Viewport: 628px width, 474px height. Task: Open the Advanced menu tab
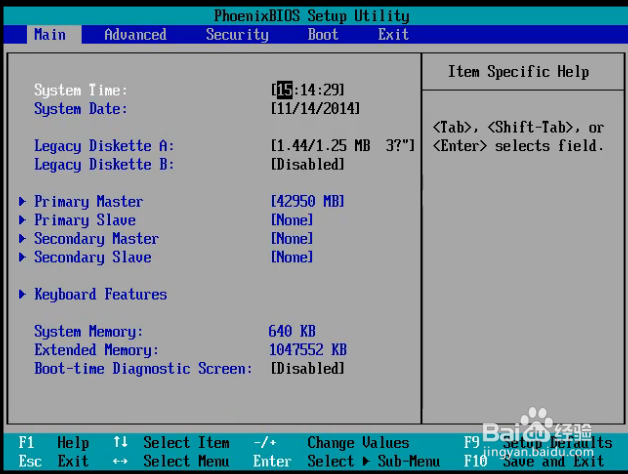pyautogui.click(x=135, y=34)
